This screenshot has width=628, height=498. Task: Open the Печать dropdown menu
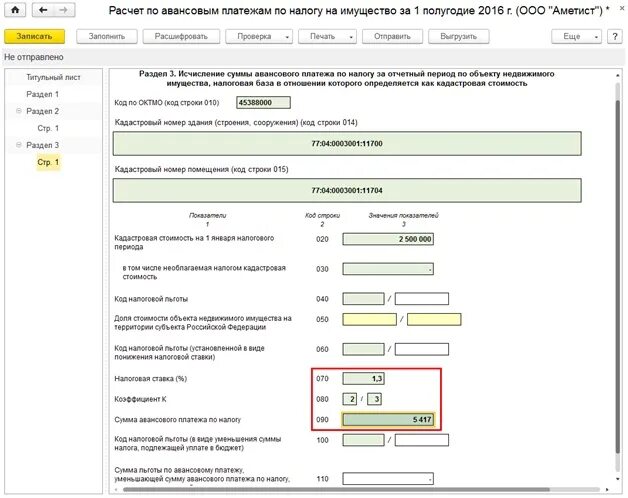[327, 36]
